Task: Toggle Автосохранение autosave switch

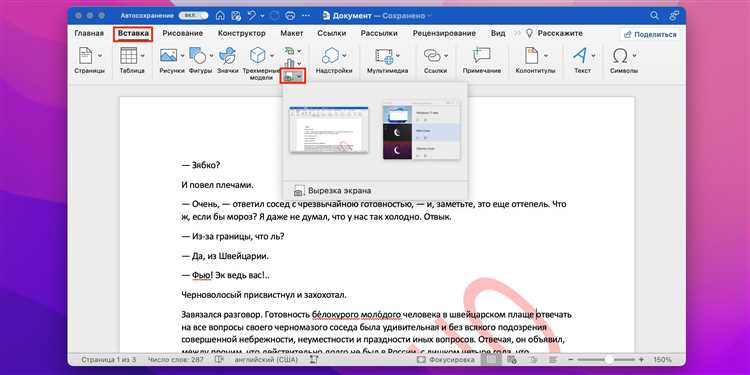Action: [193, 16]
